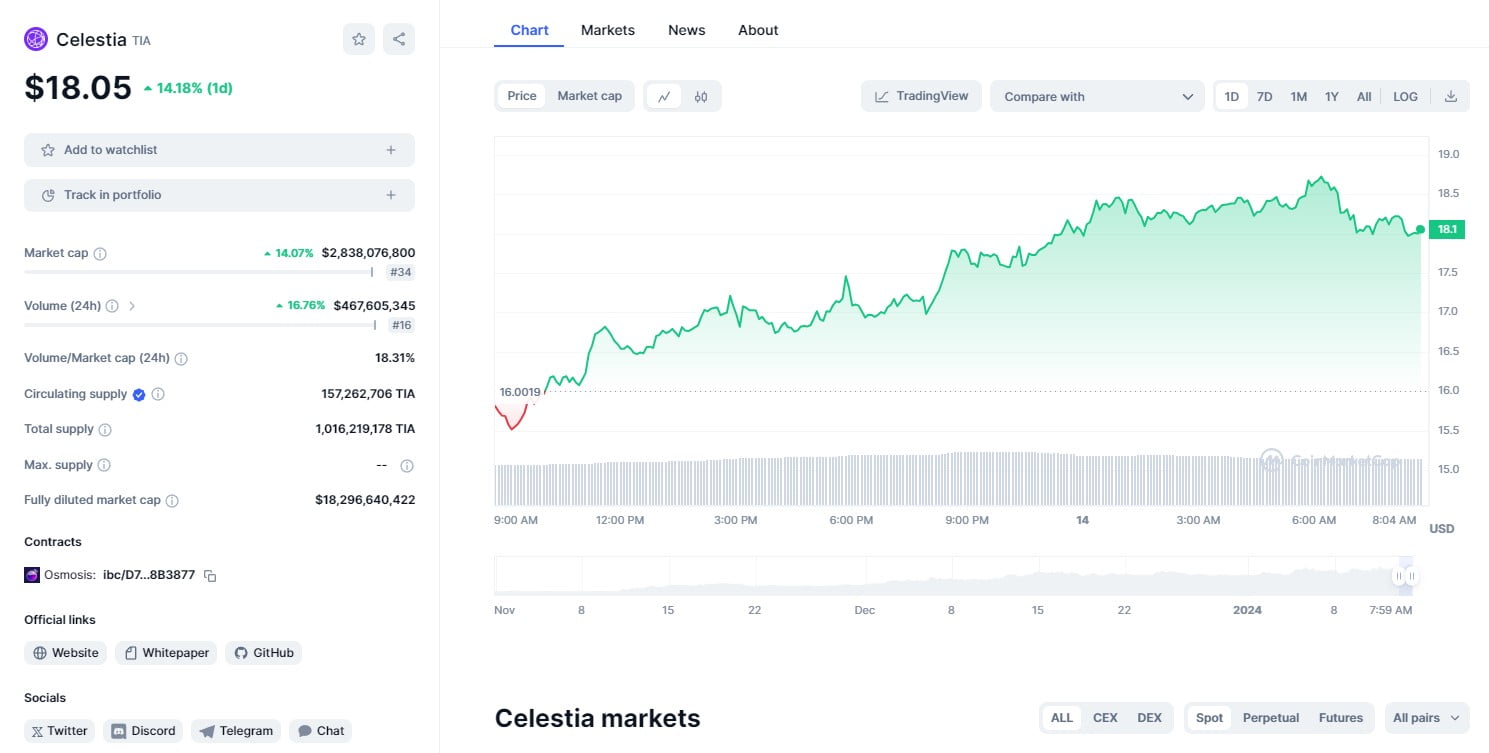
Task: Click Add to watchlist button
Action: point(219,150)
